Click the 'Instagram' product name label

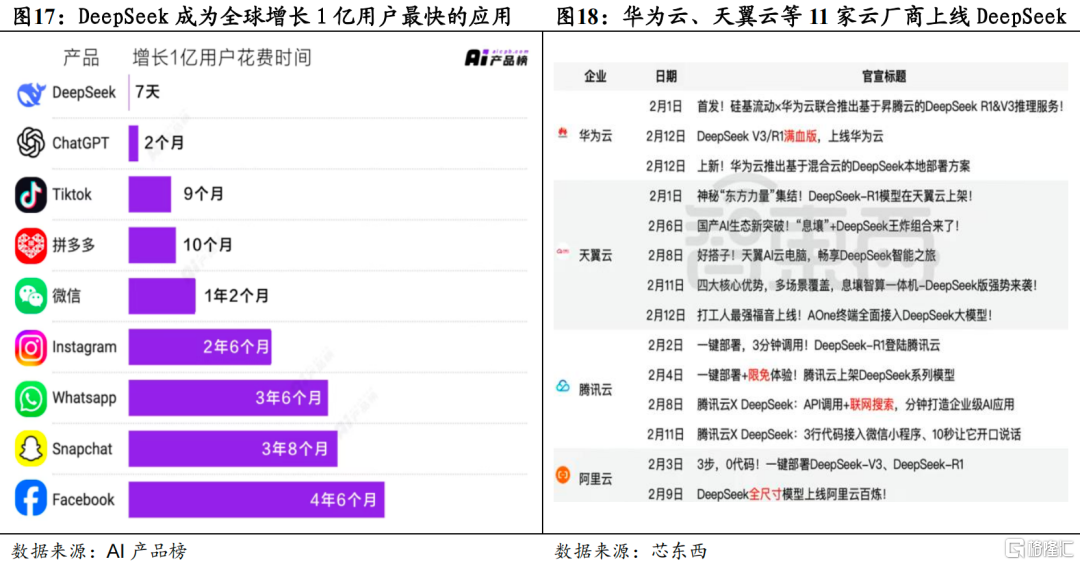click(84, 347)
